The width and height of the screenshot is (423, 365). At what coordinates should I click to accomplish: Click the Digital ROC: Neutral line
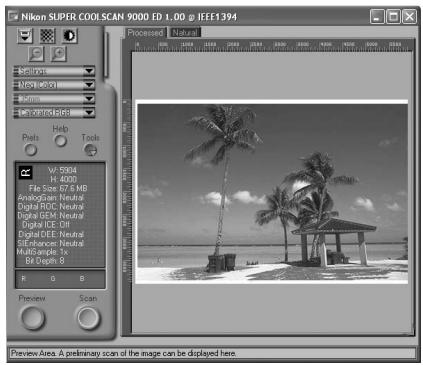[x=51, y=206]
